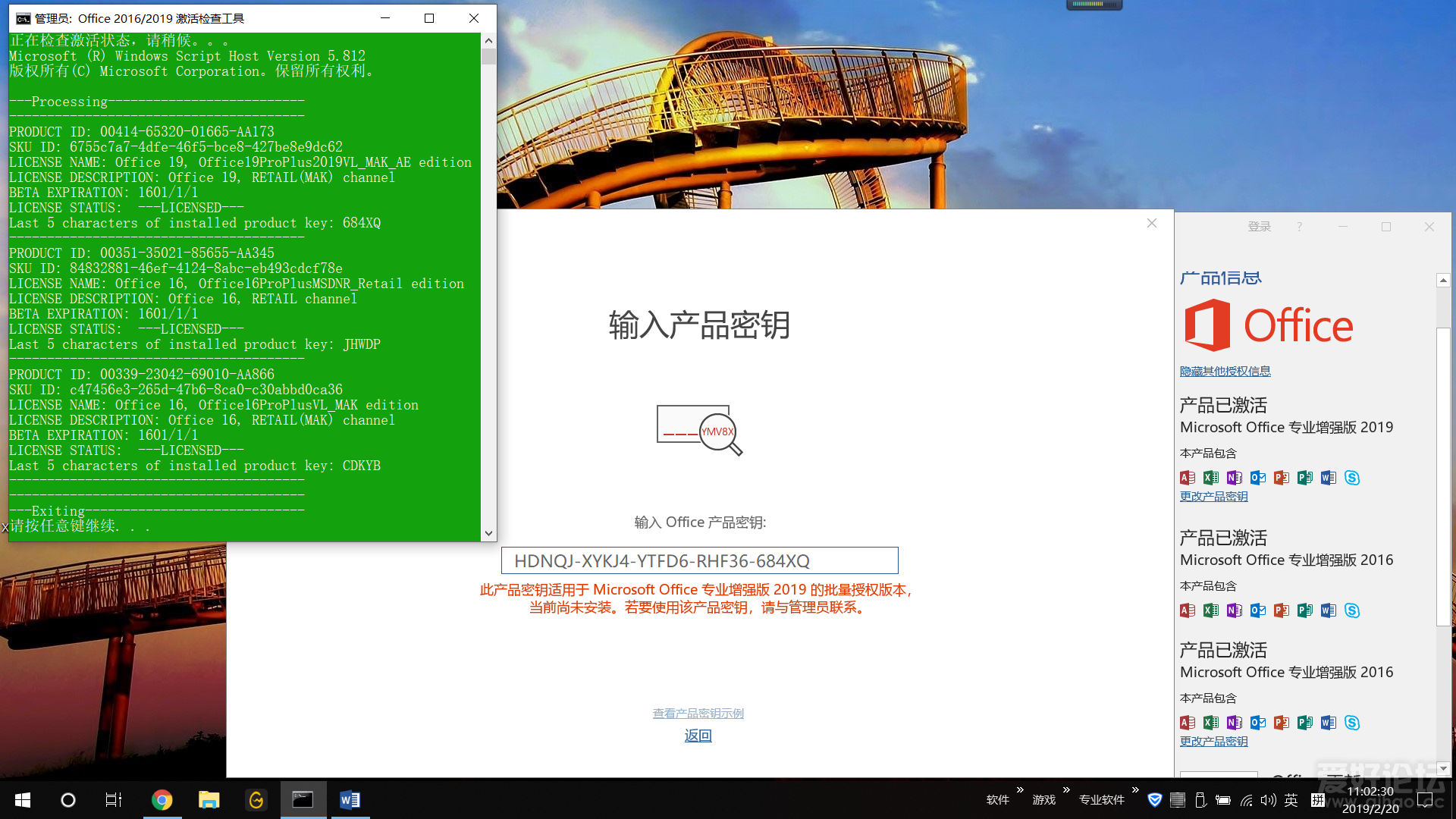The height and width of the screenshot is (819, 1456).
Task: Mute audio using the speaker tray icon
Action: pos(1269,800)
